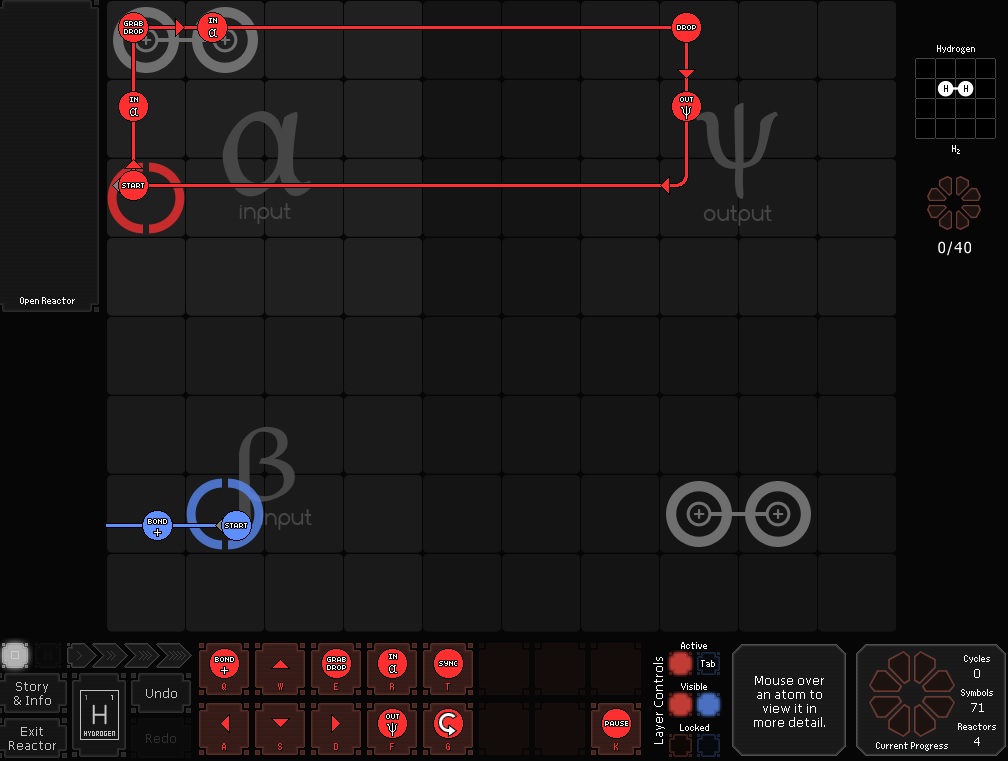Select the Pause instruction tool
Screen dimensions: 1008x761
(x=616, y=722)
